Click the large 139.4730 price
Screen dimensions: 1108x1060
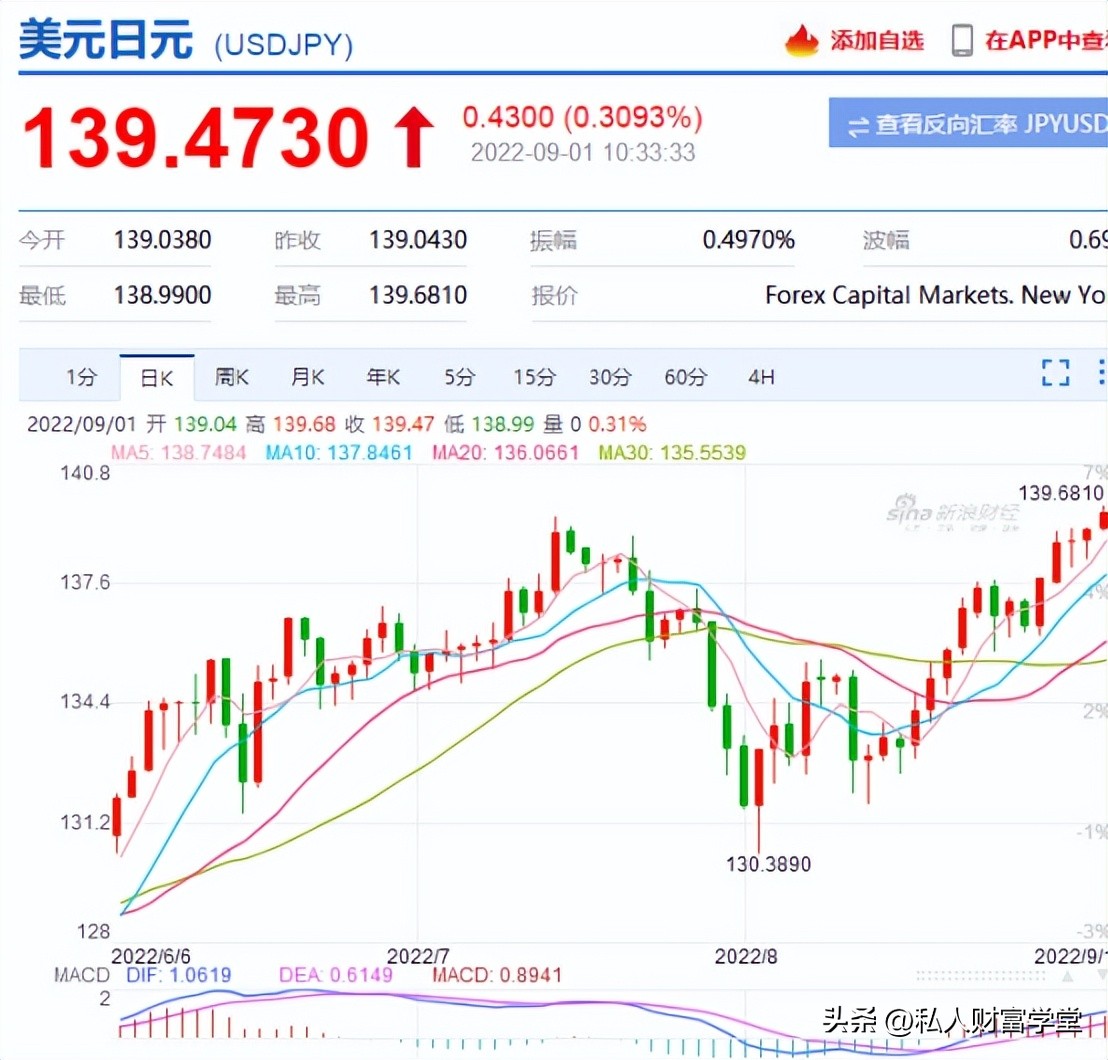[196, 136]
